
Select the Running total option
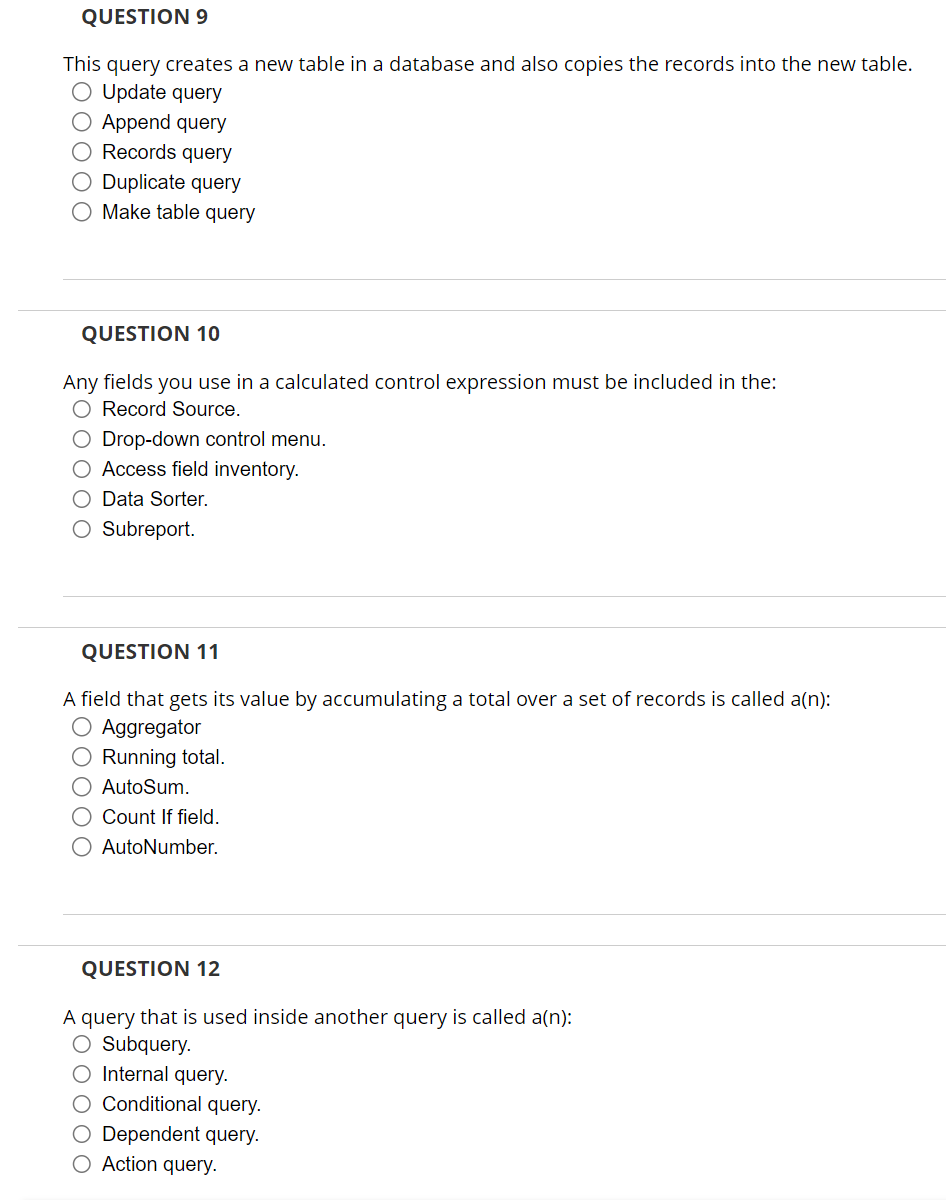[x=81, y=756]
